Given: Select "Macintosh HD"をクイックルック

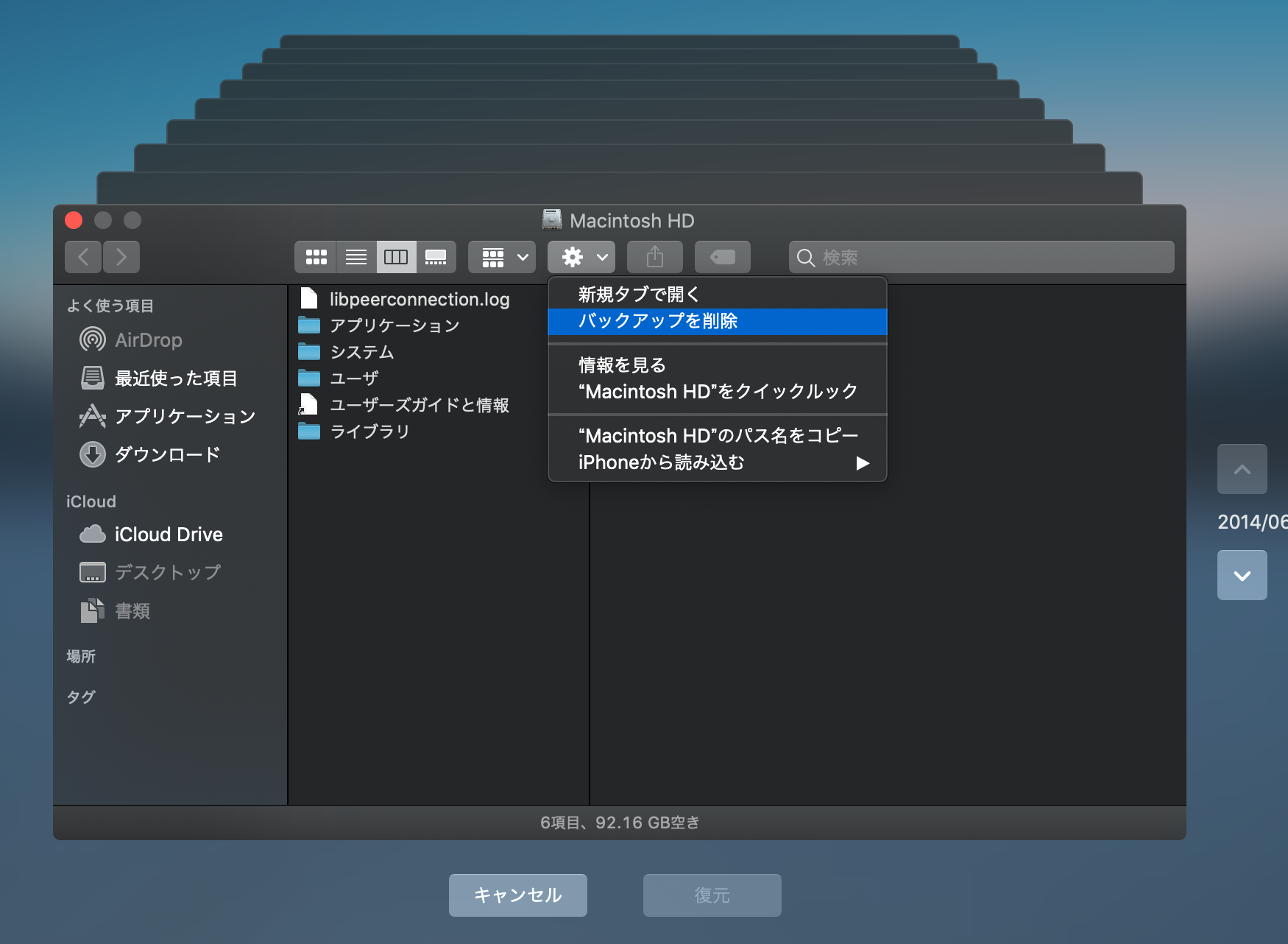Looking at the screenshot, I should pos(718,392).
